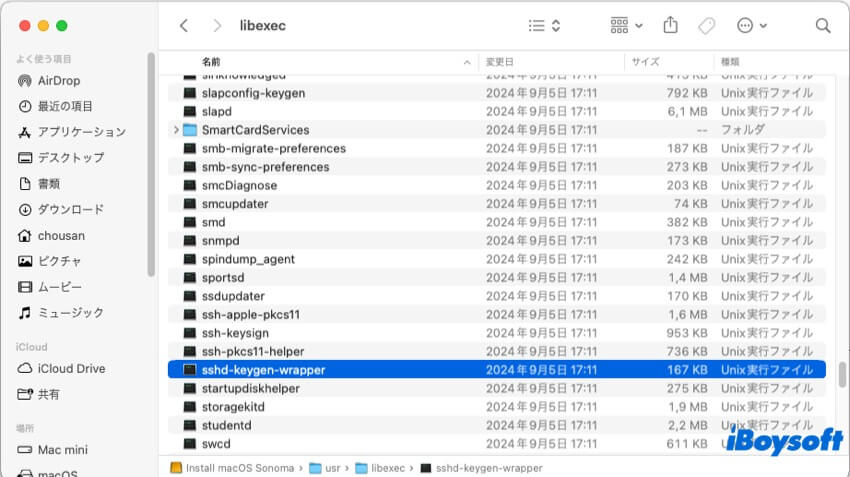
Task: Open the grouping options dropdown
Action: pos(626,25)
